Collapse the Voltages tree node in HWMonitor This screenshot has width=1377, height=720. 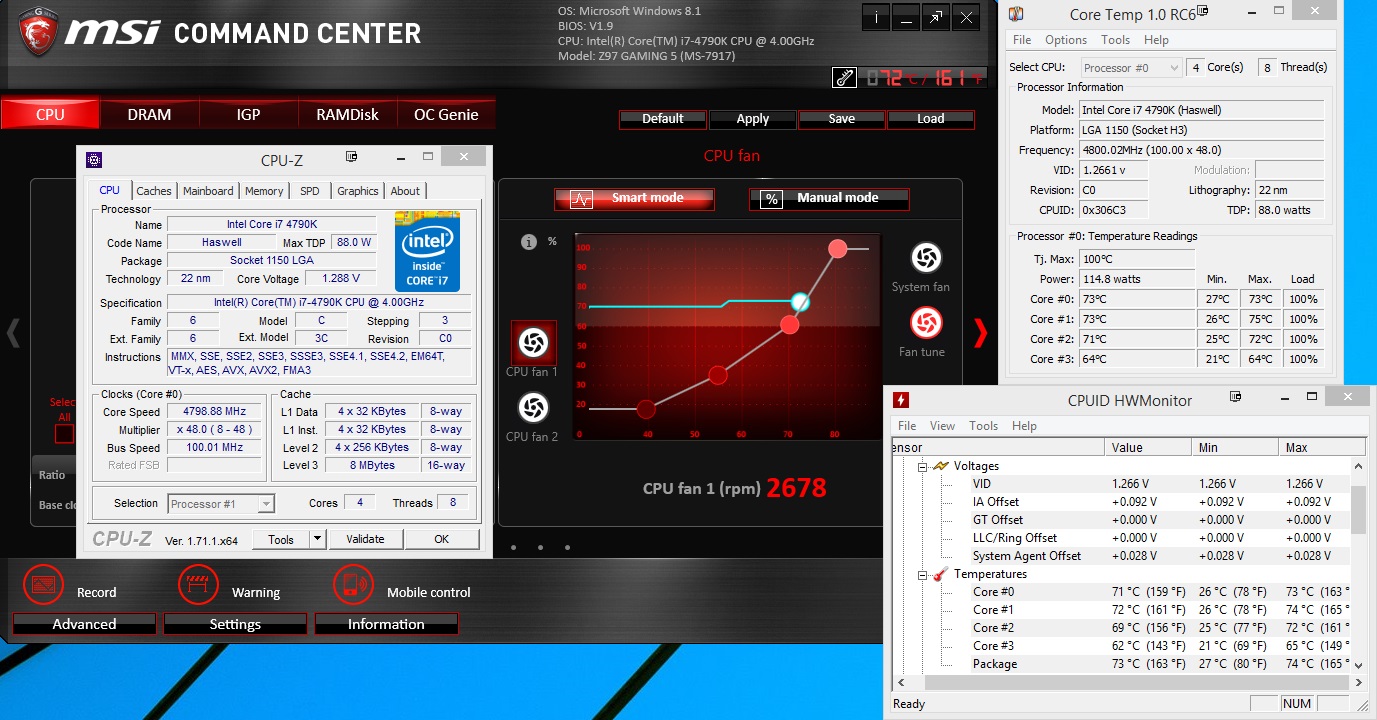click(x=922, y=466)
